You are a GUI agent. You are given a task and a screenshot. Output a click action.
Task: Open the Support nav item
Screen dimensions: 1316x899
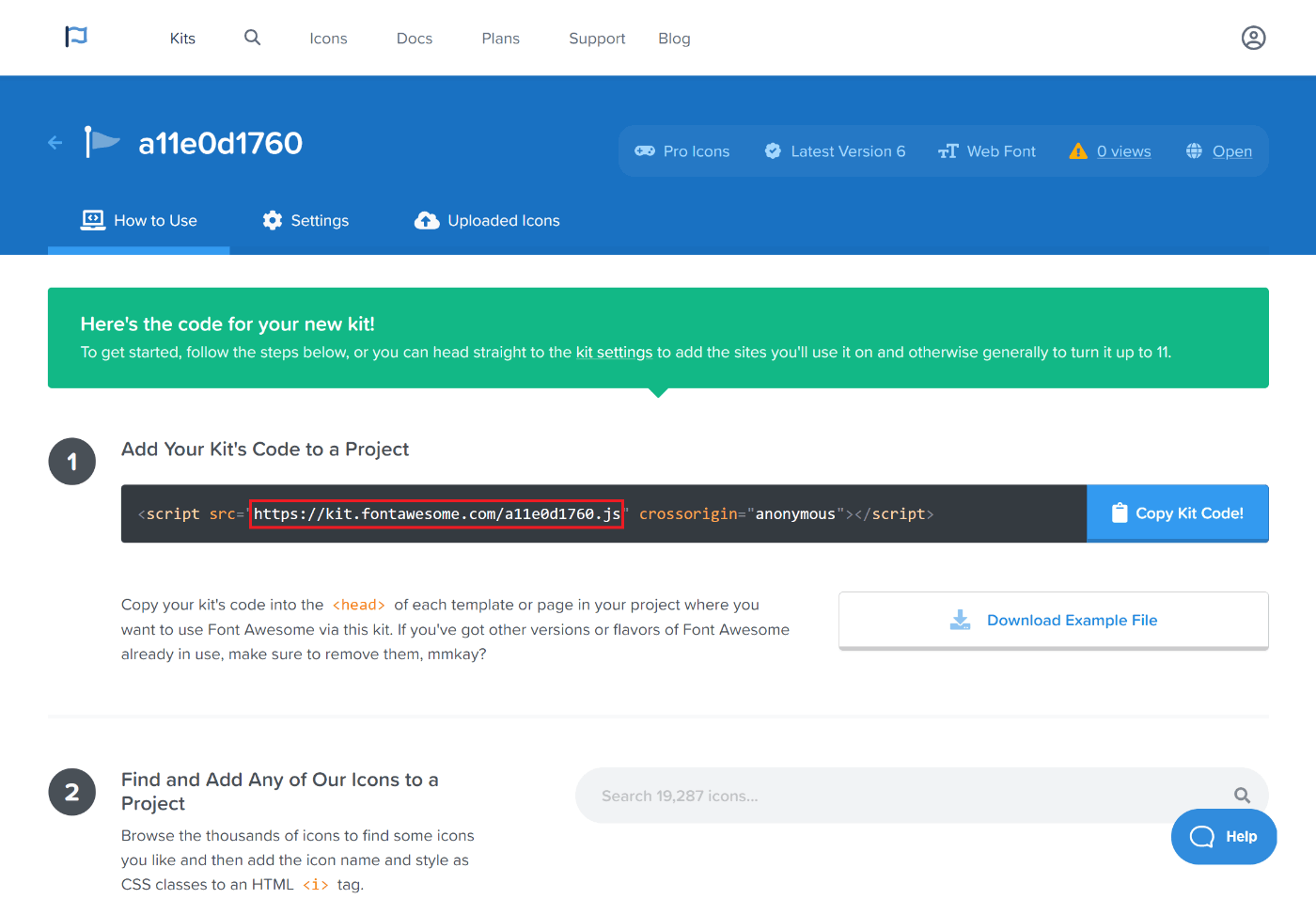point(597,39)
